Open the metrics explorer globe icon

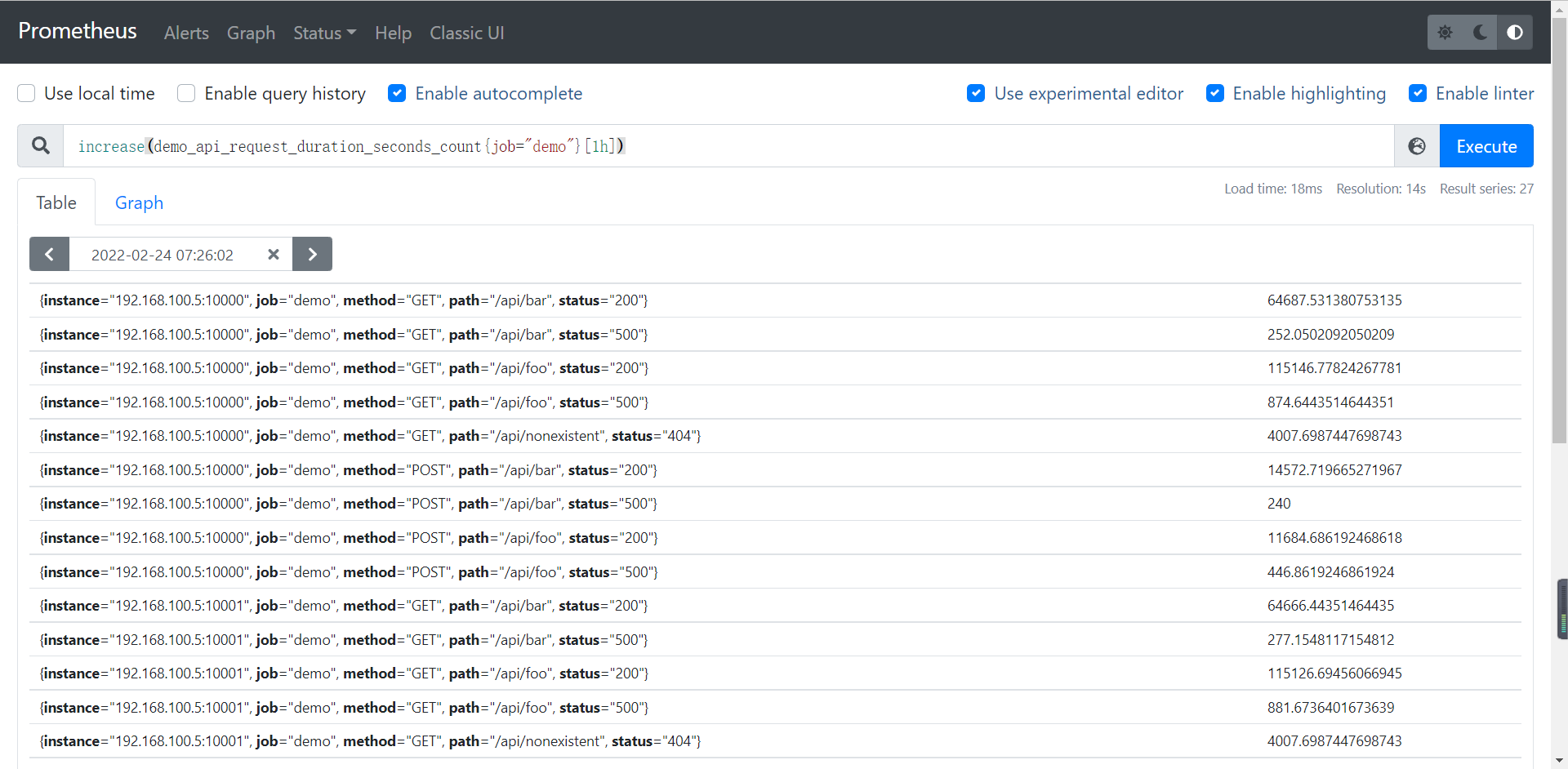click(x=1417, y=146)
